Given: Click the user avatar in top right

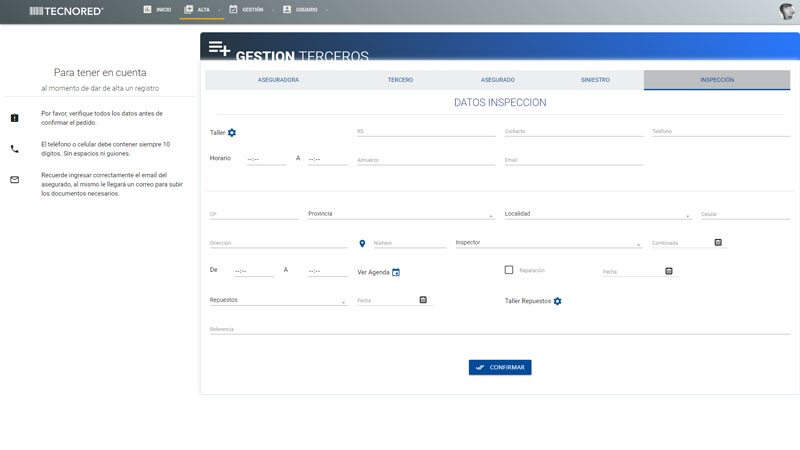Looking at the screenshot, I should coord(787,11).
